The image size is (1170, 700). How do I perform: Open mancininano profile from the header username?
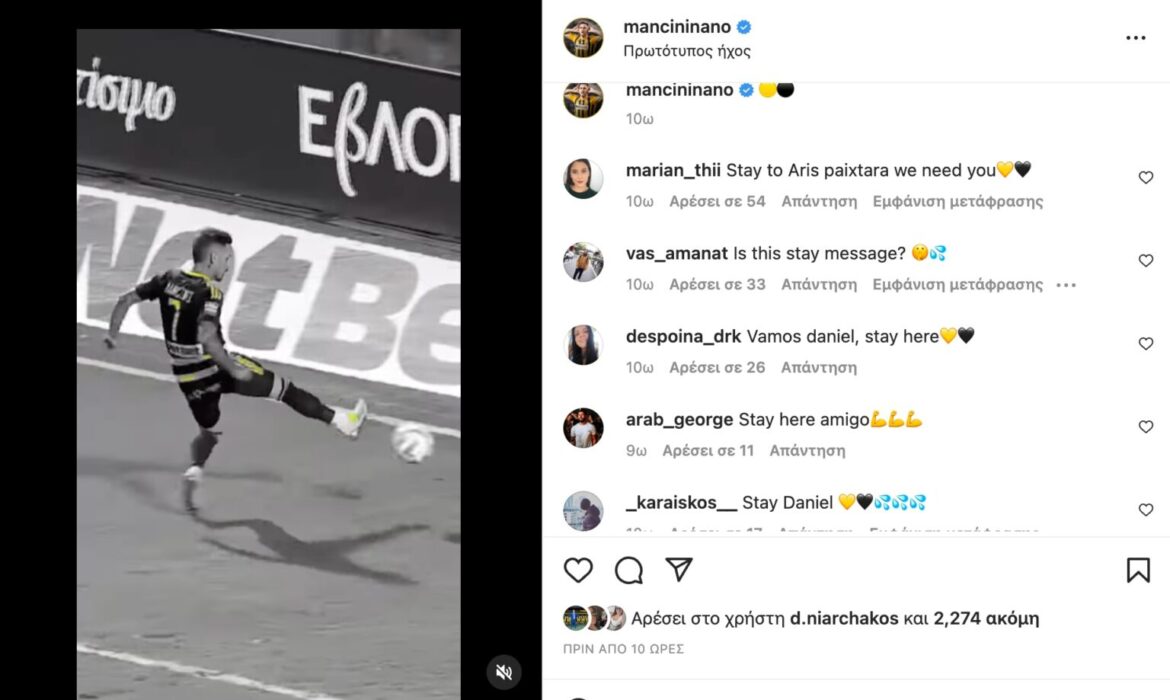[x=677, y=27]
